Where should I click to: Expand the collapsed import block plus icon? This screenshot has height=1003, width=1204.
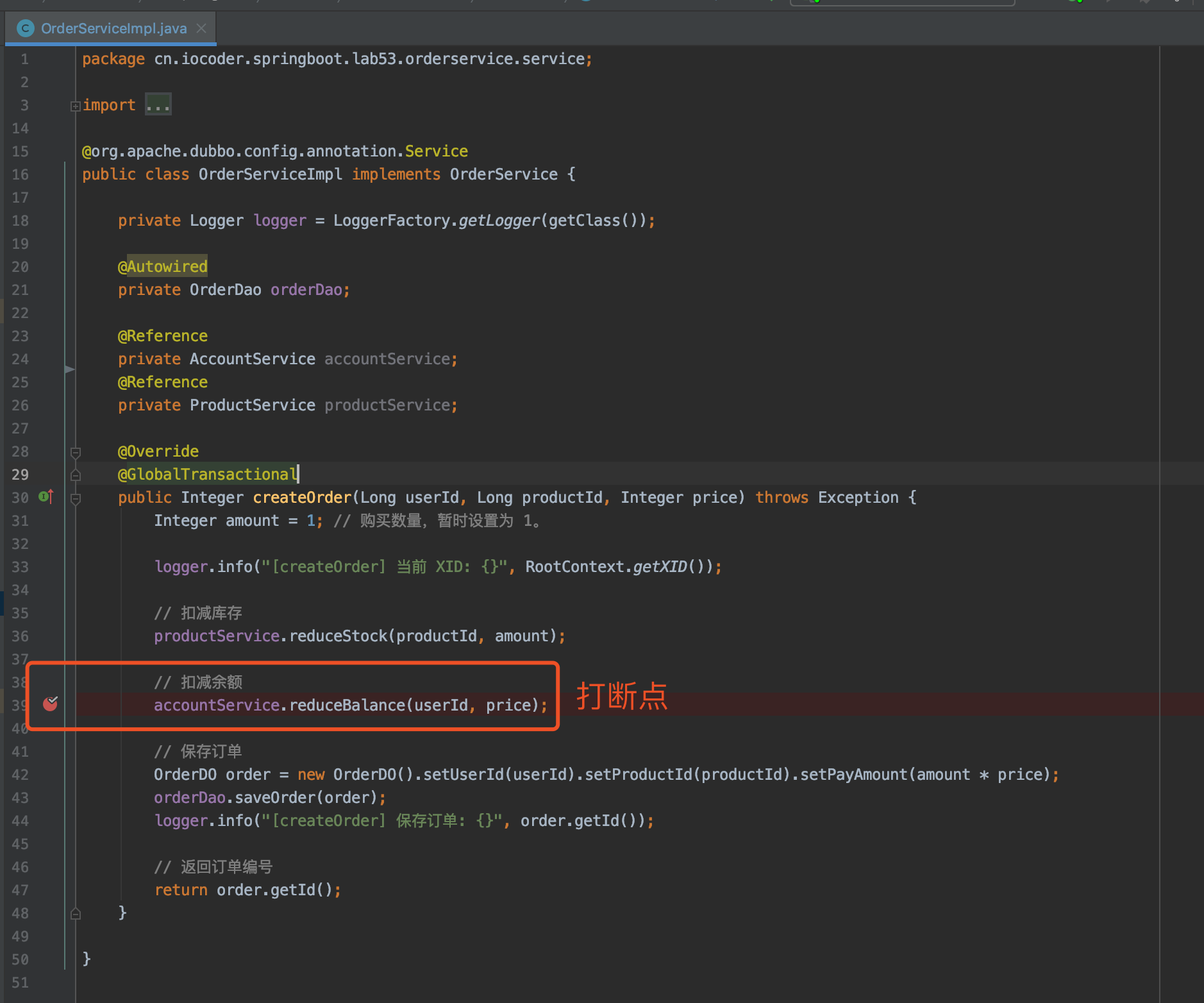[x=75, y=106]
